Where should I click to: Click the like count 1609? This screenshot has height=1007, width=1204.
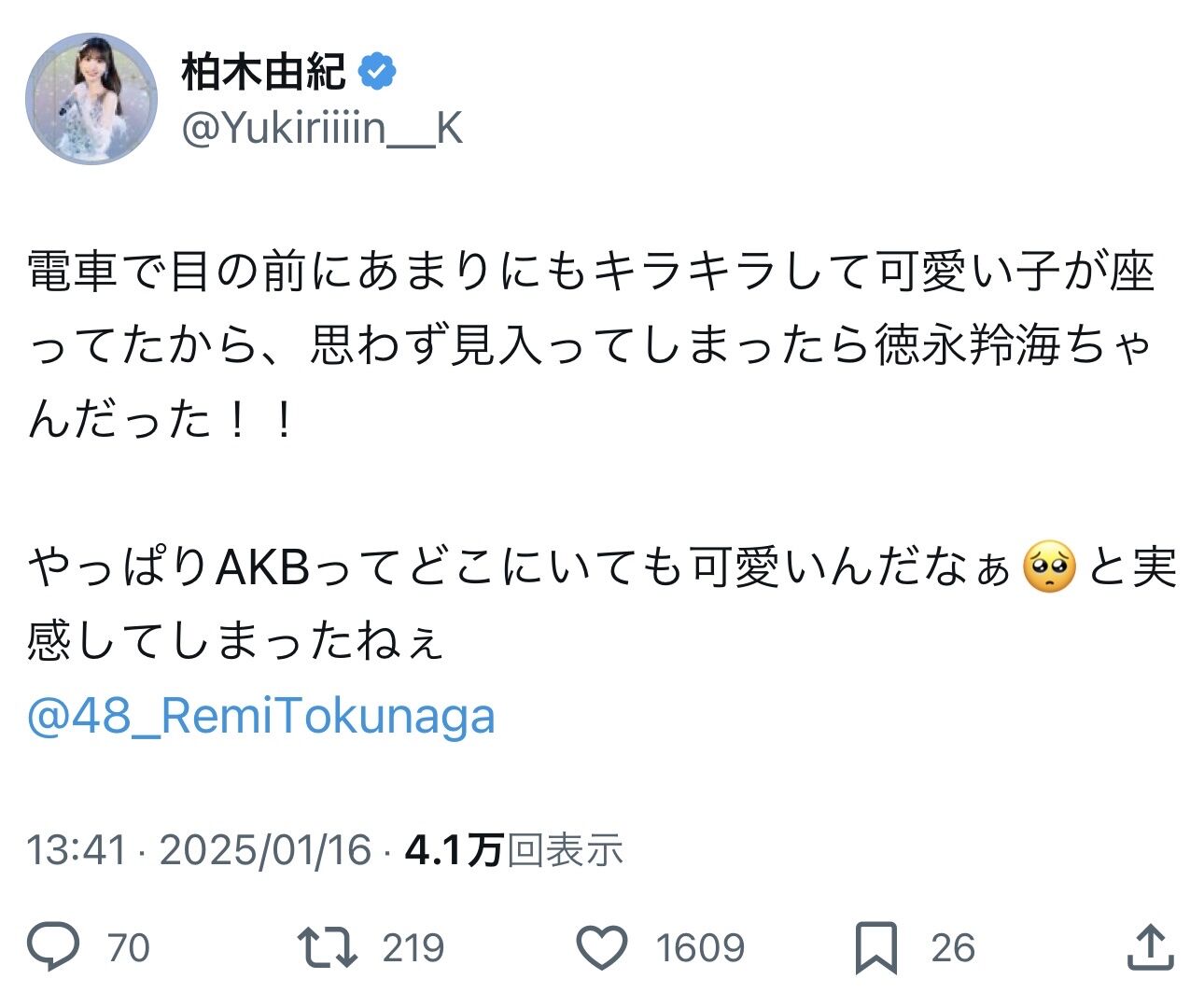coord(700,947)
